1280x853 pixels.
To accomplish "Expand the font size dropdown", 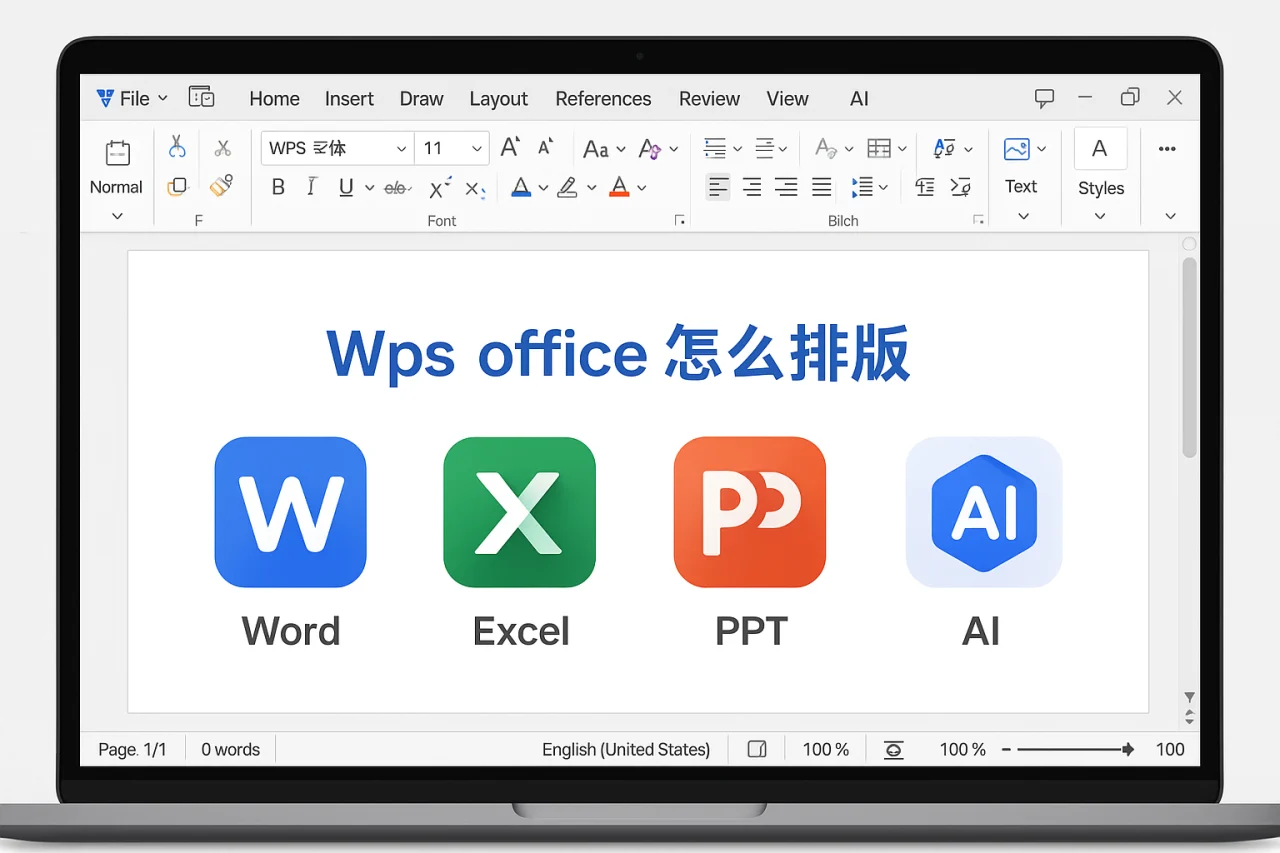I will 476,148.
